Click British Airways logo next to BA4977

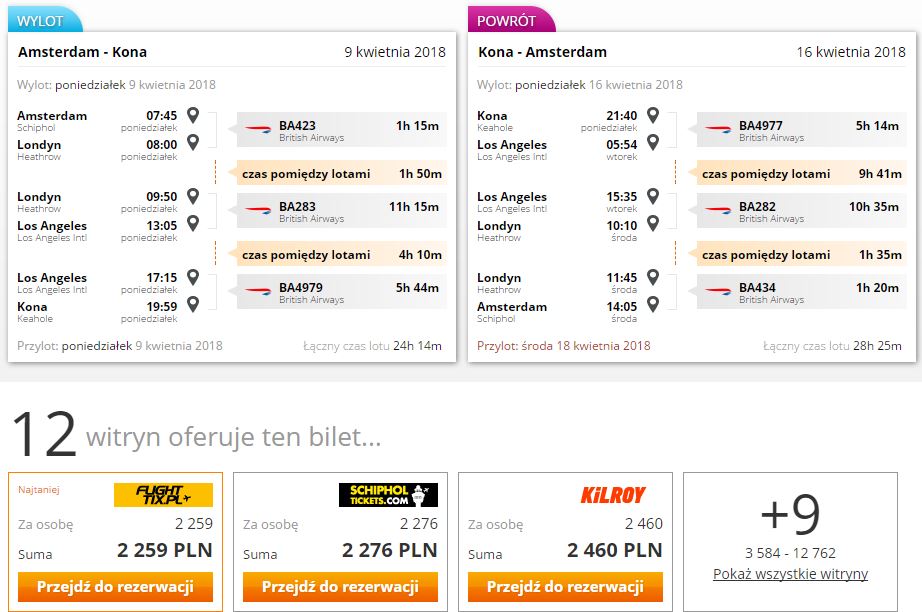click(718, 129)
